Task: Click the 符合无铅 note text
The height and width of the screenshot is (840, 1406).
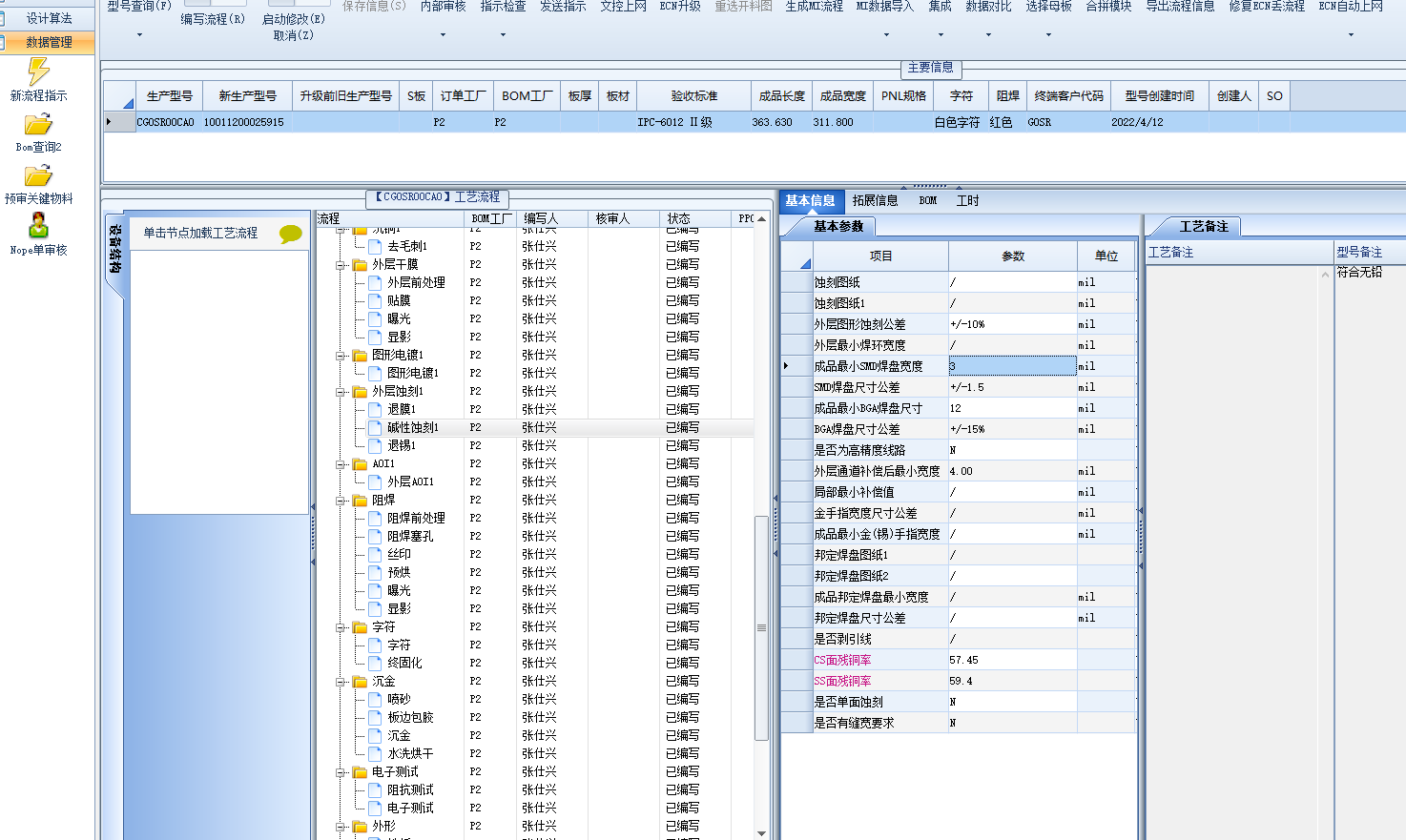Action: coord(1359,273)
